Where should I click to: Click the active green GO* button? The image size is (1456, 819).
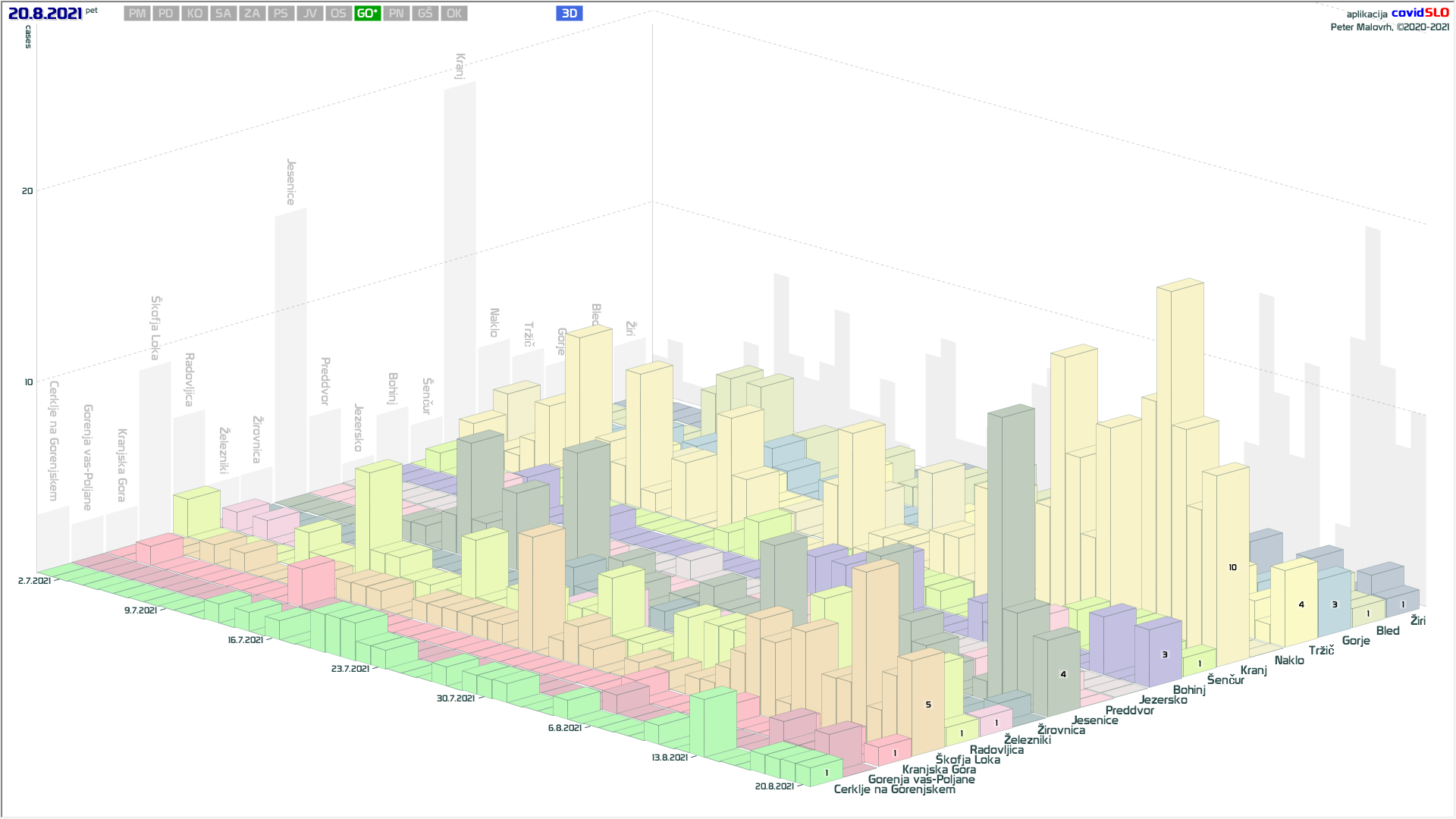[x=367, y=14]
